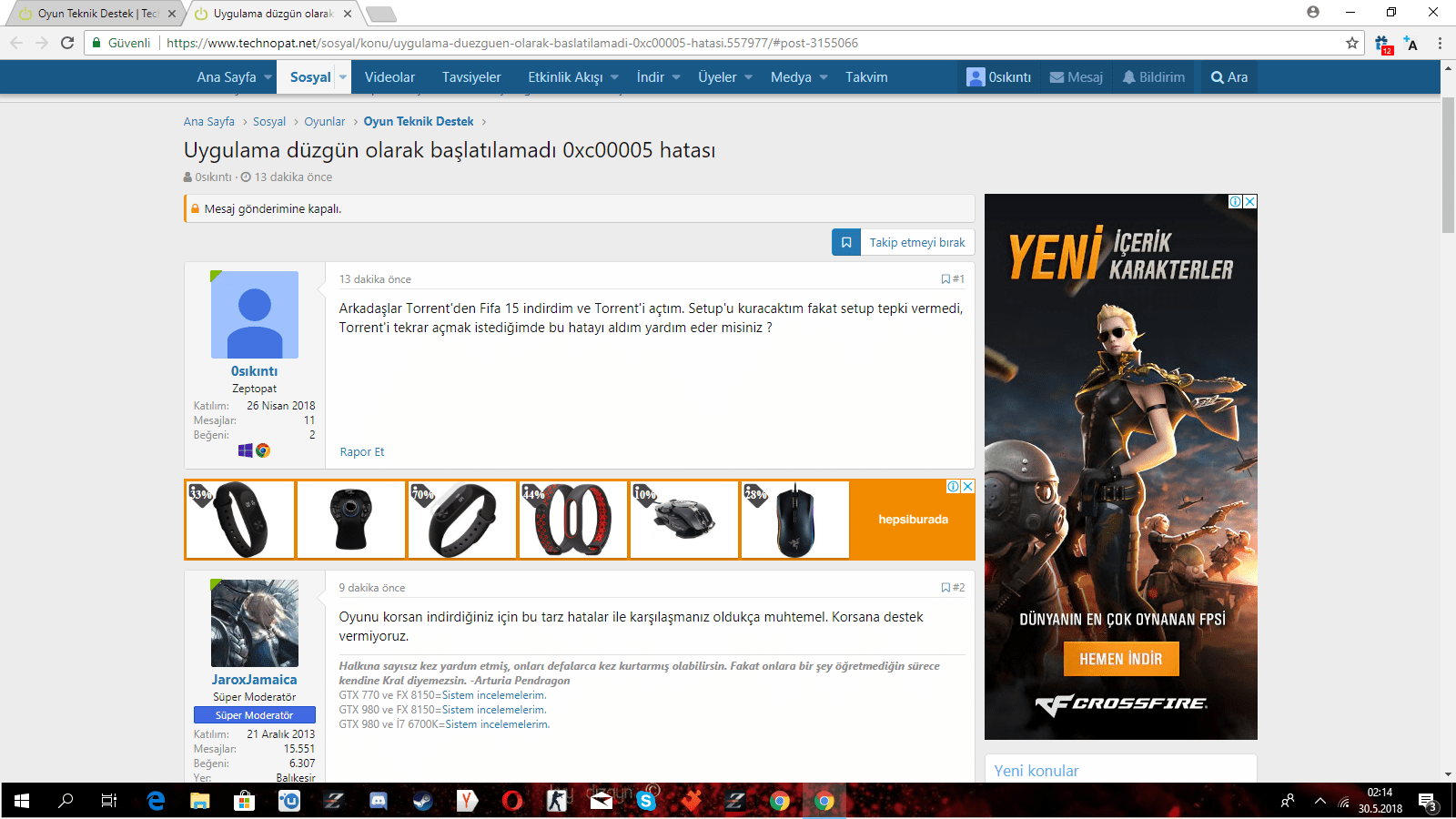Open the Tavsiyeler section
This screenshot has width=1456, height=819.
(x=471, y=77)
